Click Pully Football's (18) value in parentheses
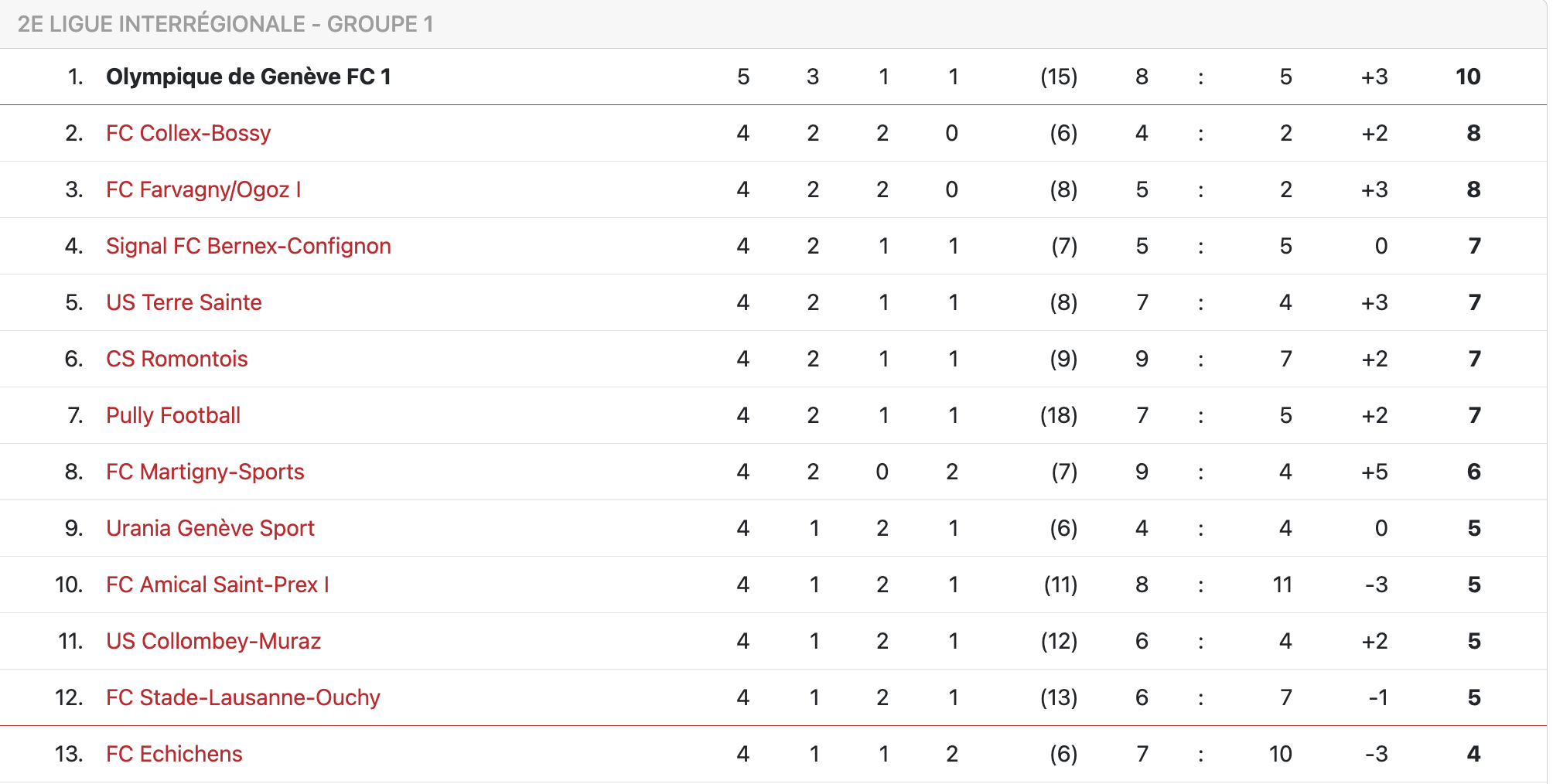 pyautogui.click(x=1058, y=415)
